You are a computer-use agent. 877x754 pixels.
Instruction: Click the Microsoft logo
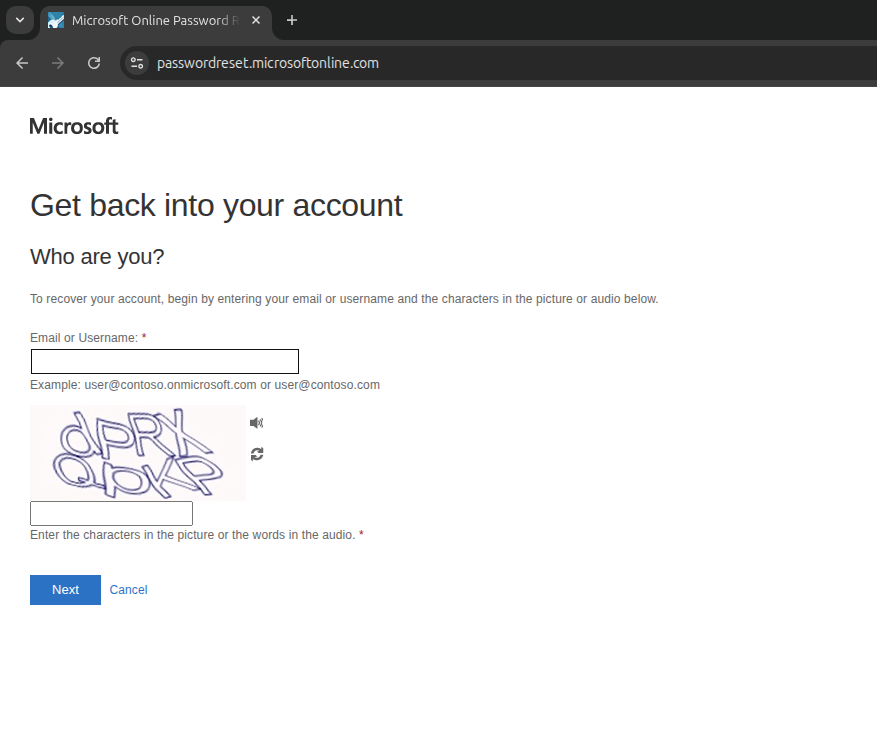click(74, 126)
